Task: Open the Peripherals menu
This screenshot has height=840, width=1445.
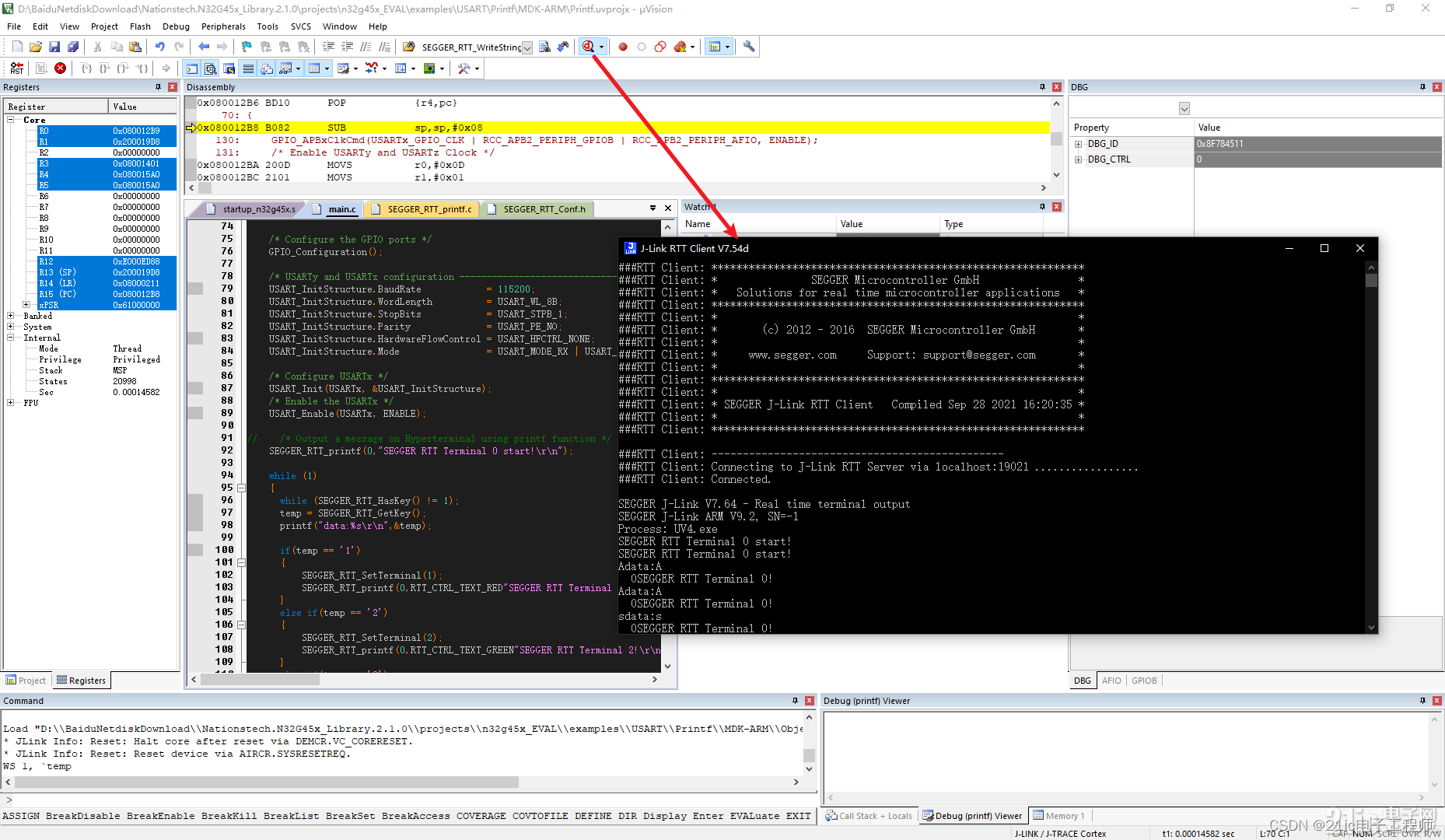Action: pos(223,26)
